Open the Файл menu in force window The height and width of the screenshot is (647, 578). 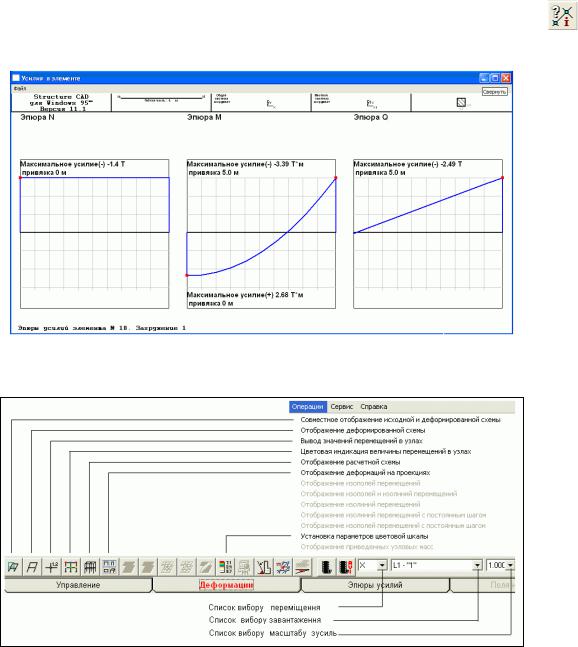point(20,88)
